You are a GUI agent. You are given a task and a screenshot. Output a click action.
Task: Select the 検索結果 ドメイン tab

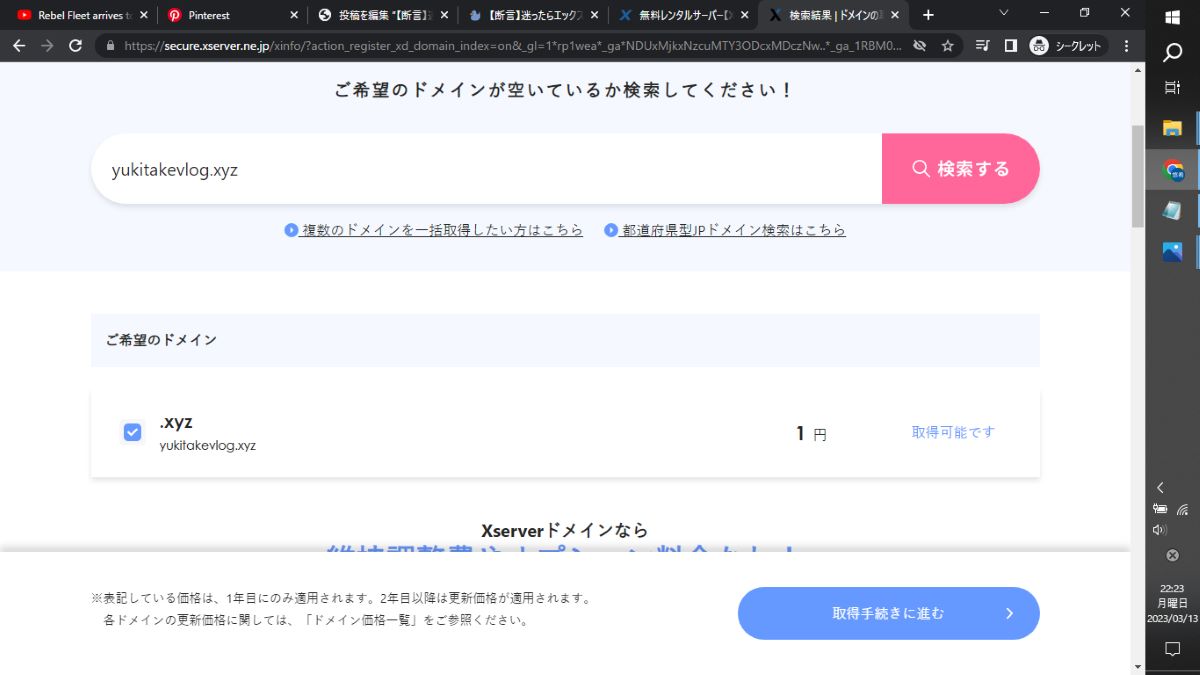click(833, 15)
